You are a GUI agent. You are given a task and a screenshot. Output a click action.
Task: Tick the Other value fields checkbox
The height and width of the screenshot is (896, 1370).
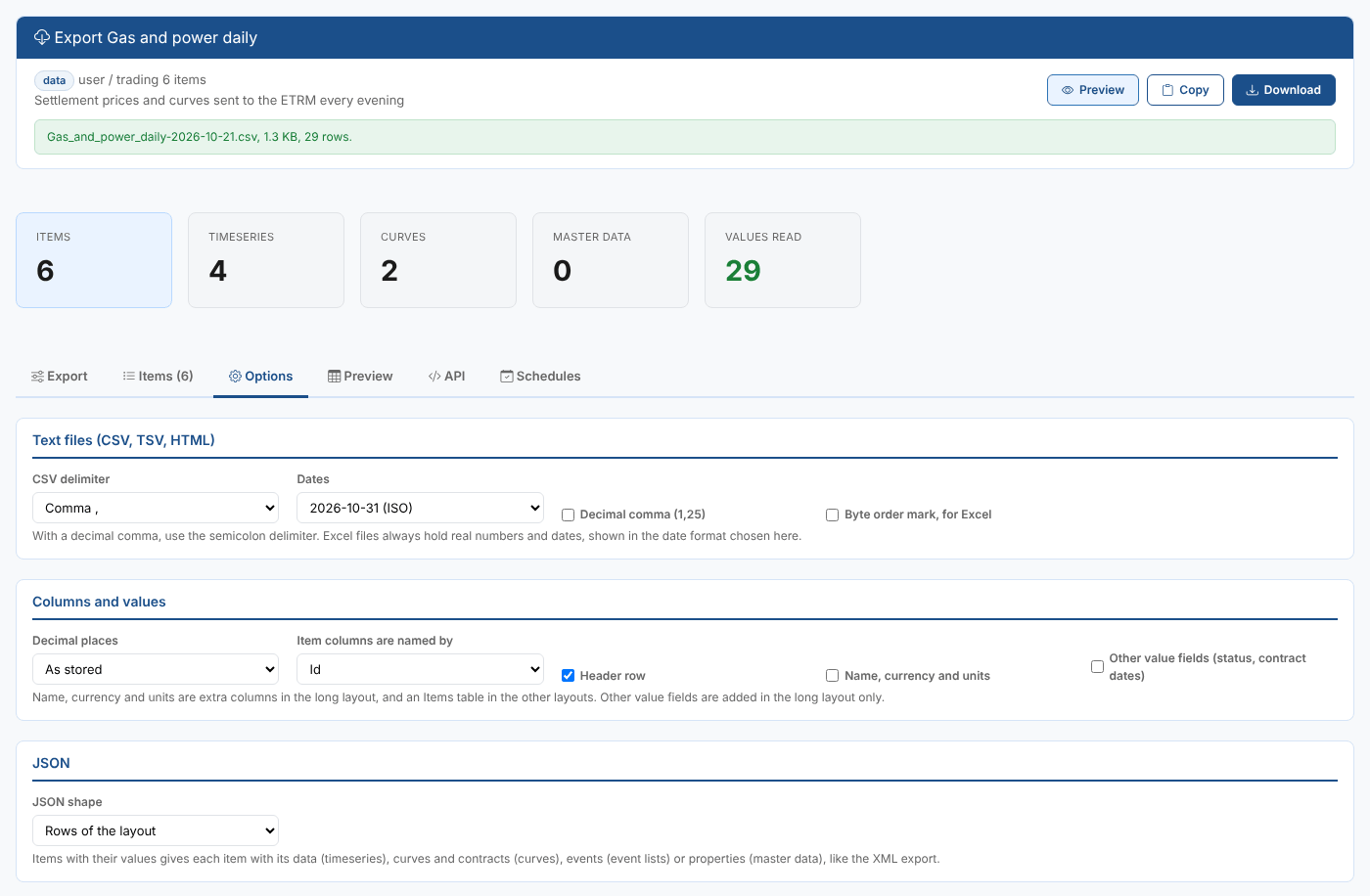click(x=1097, y=667)
